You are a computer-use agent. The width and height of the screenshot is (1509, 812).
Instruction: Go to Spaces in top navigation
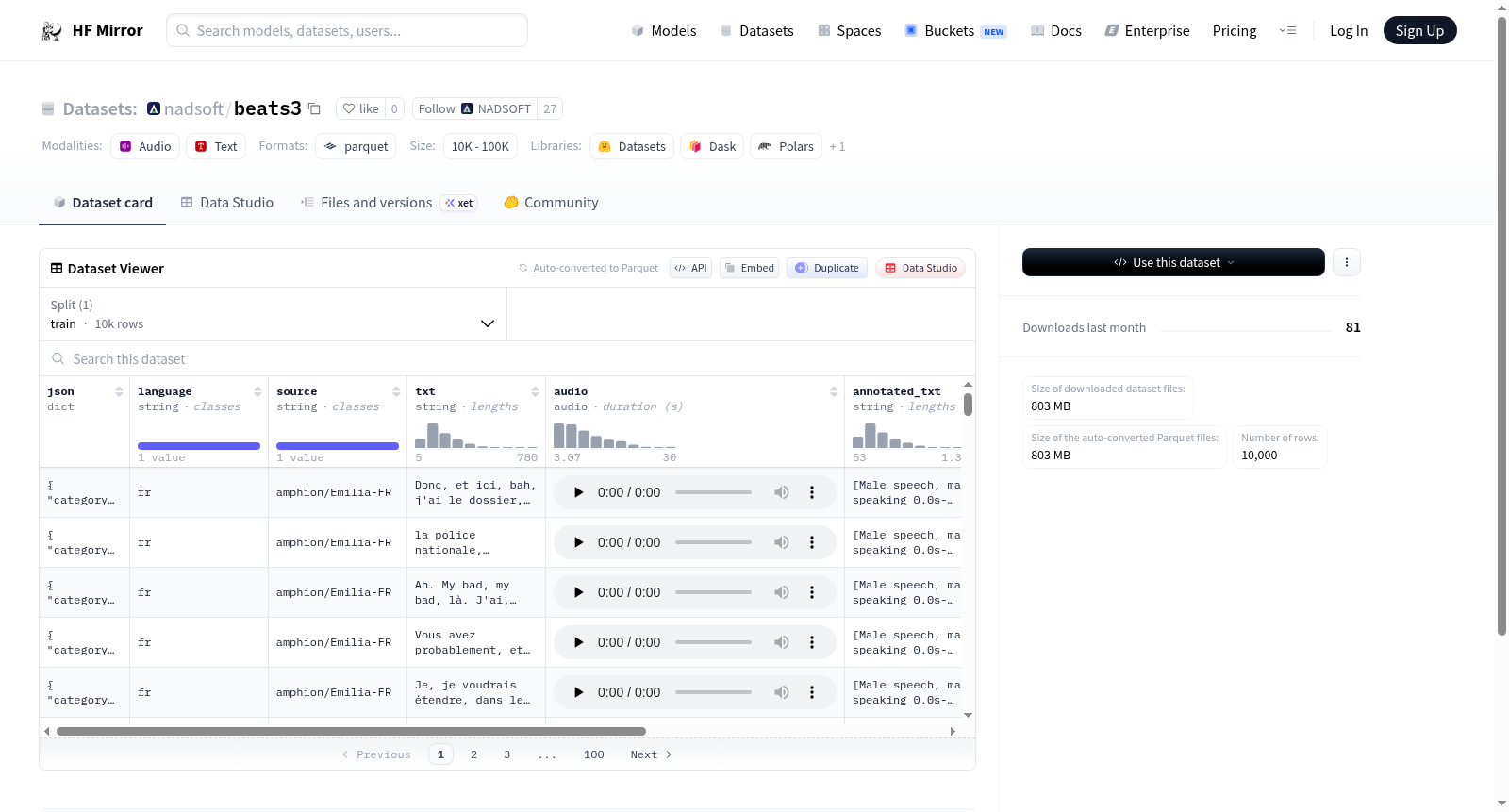click(x=849, y=30)
